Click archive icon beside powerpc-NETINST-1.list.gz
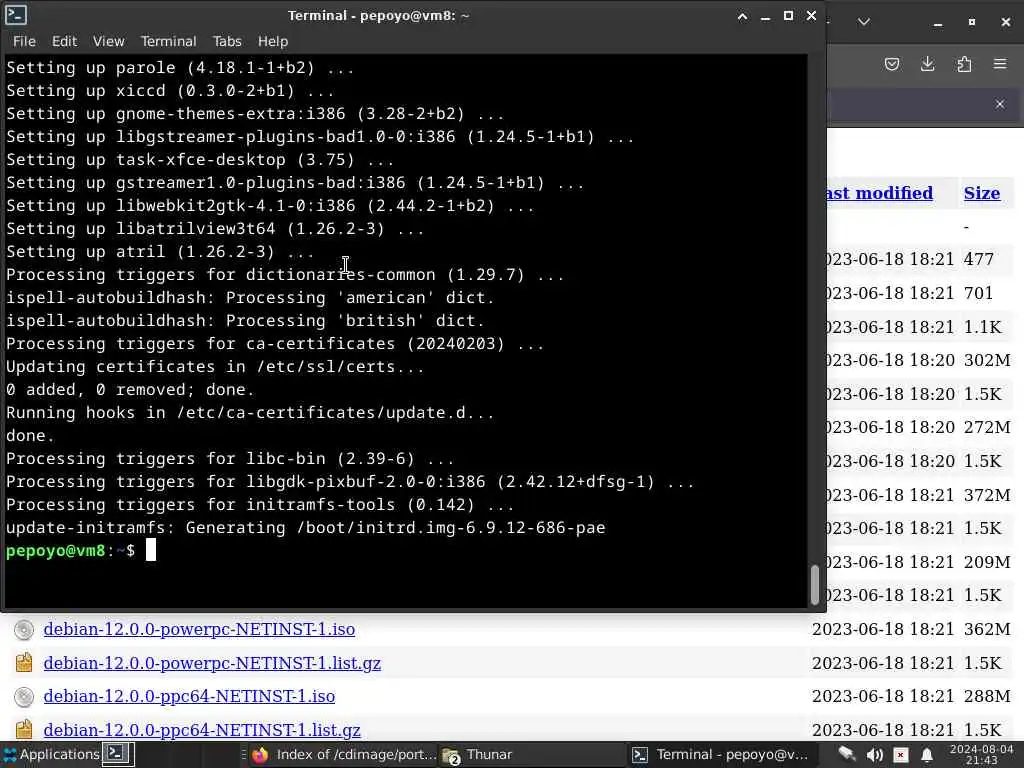1024x768 pixels. [x=24, y=663]
